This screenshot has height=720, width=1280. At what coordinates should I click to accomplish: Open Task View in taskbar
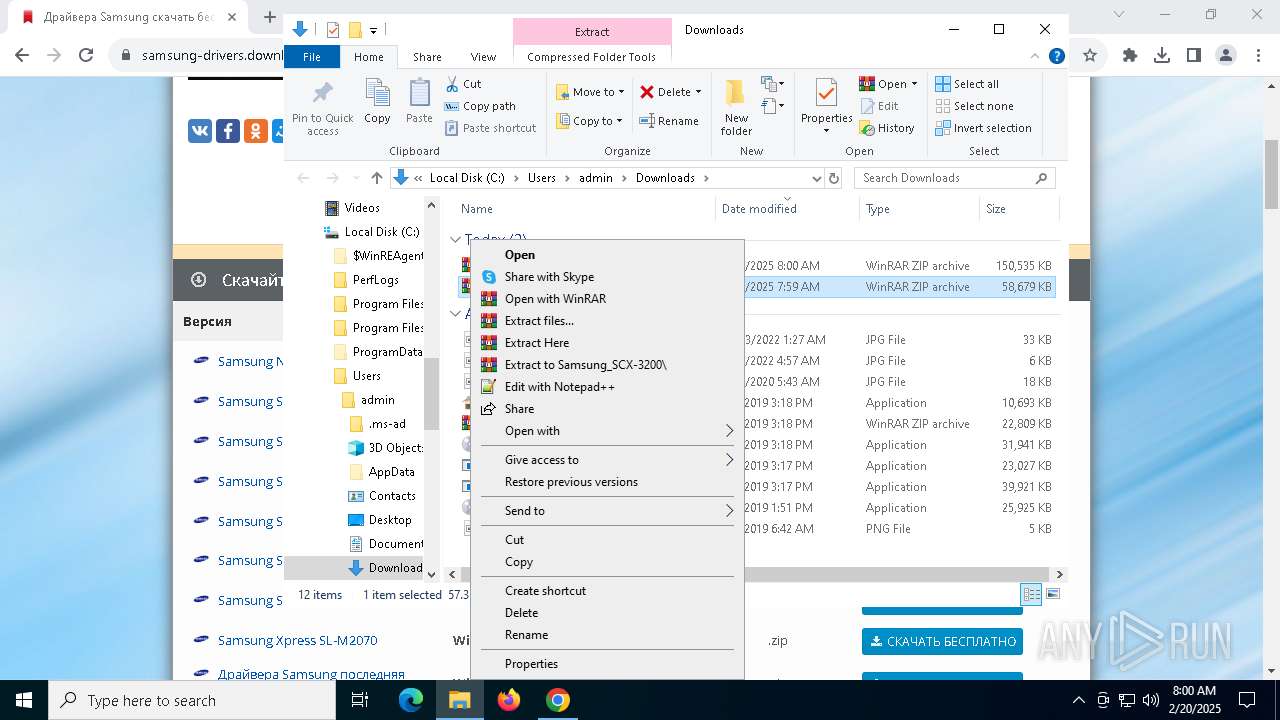(361, 700)
